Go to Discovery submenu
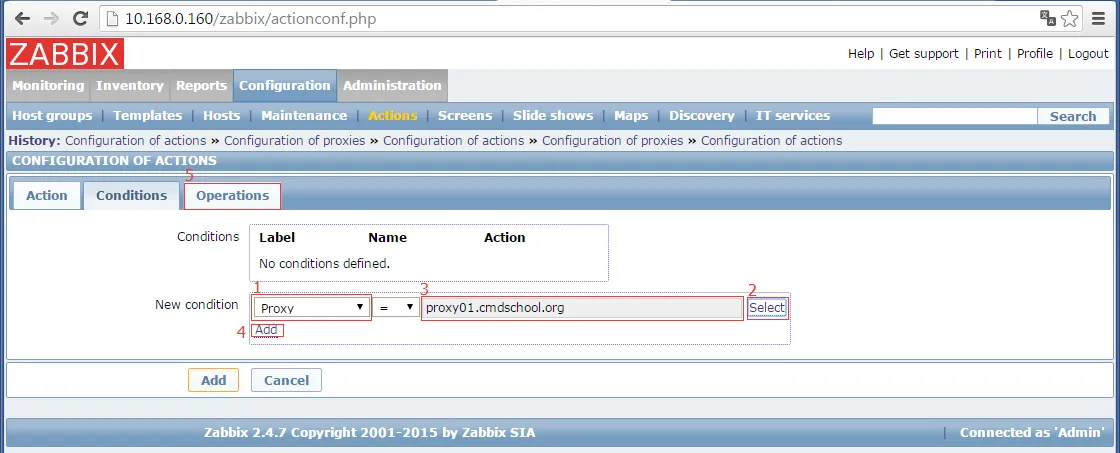 coord(701,116)
